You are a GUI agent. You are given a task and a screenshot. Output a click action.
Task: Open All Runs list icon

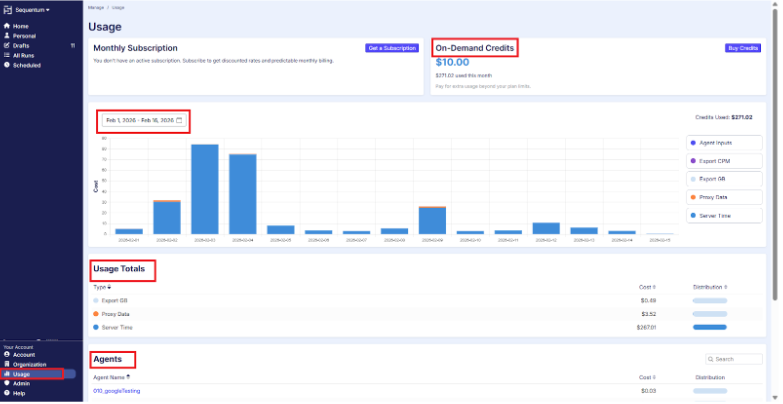[7, 56]
